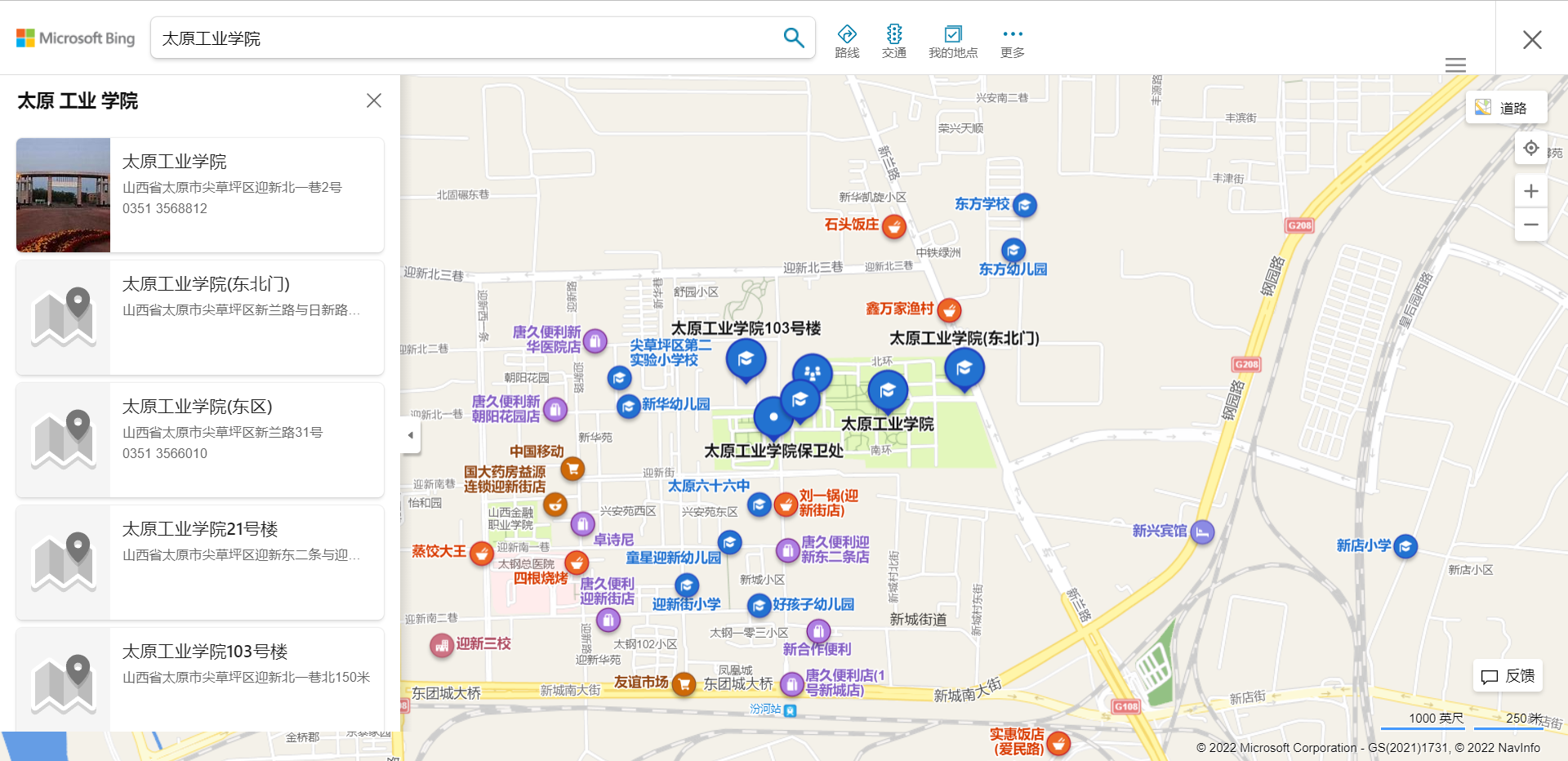
Task: Open 我的地点 saved places
Action: coord(953,42)
